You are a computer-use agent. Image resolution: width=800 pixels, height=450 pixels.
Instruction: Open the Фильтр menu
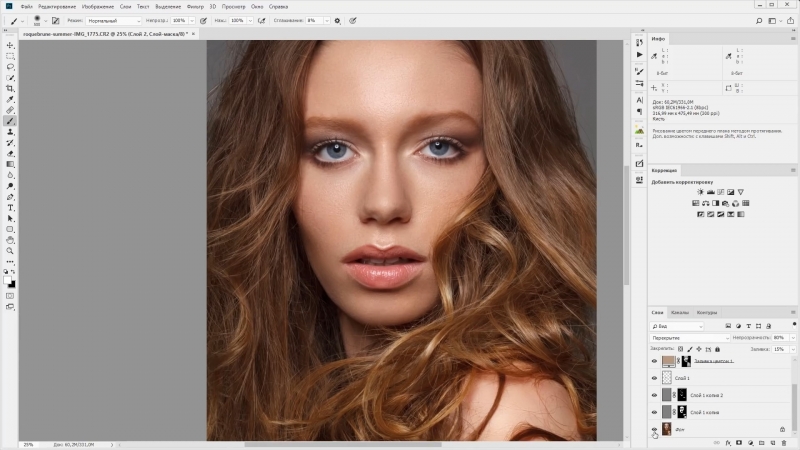point(195,6)
